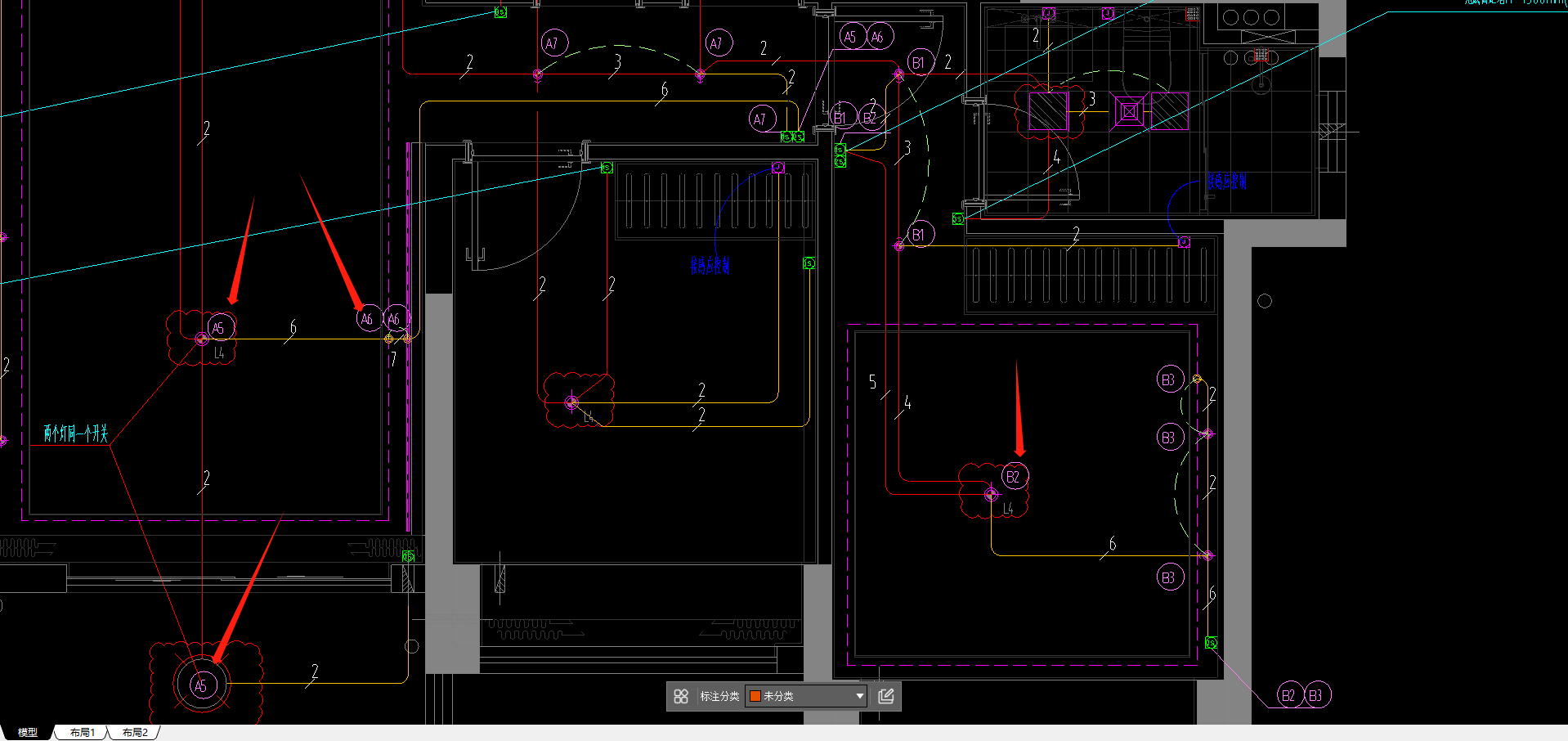Select the cyan 两个灯同一个开关 annotation text
The height and width of the screenshot is (741, 1568).
(x=76, y=433)
